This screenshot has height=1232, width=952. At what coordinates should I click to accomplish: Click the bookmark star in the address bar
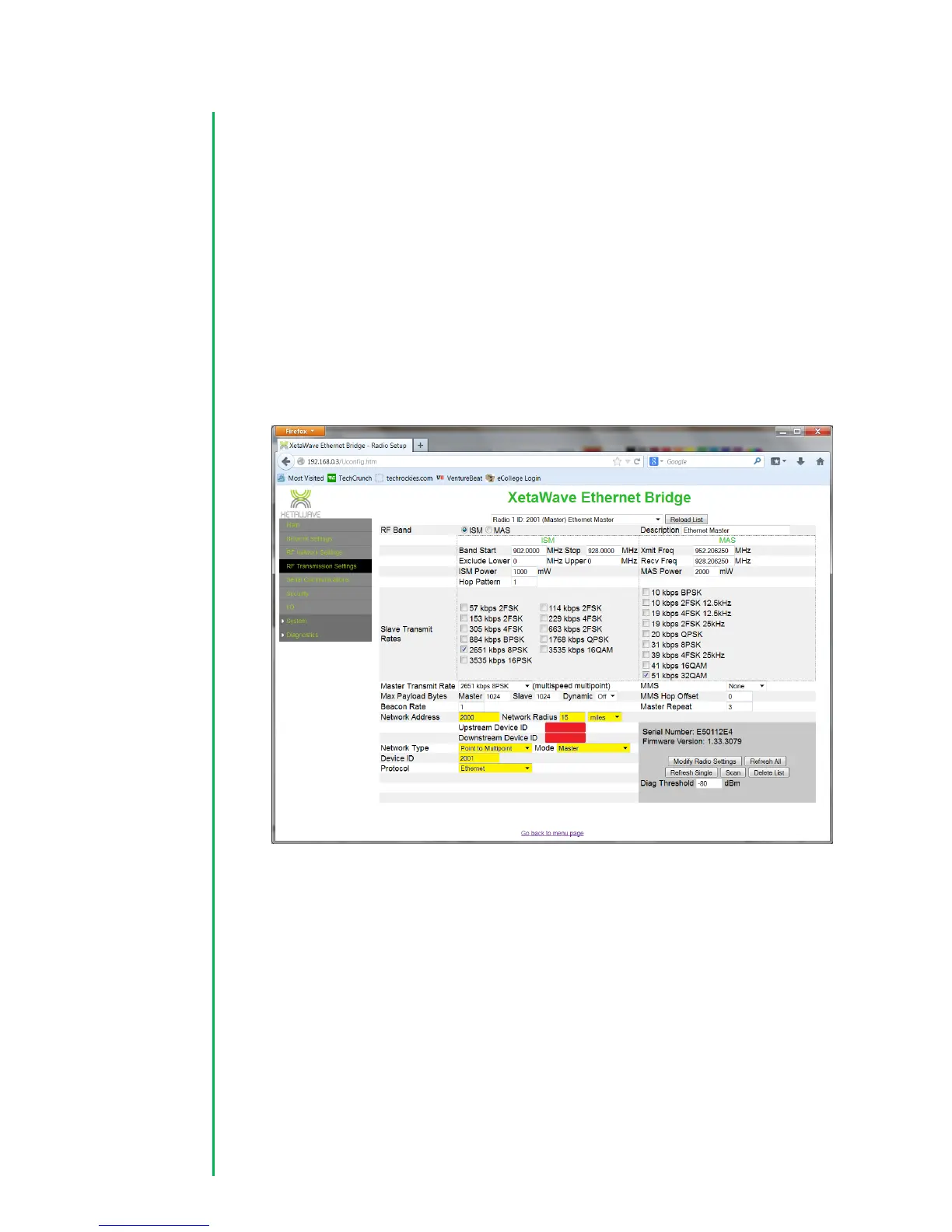click(x=617, y=461)
